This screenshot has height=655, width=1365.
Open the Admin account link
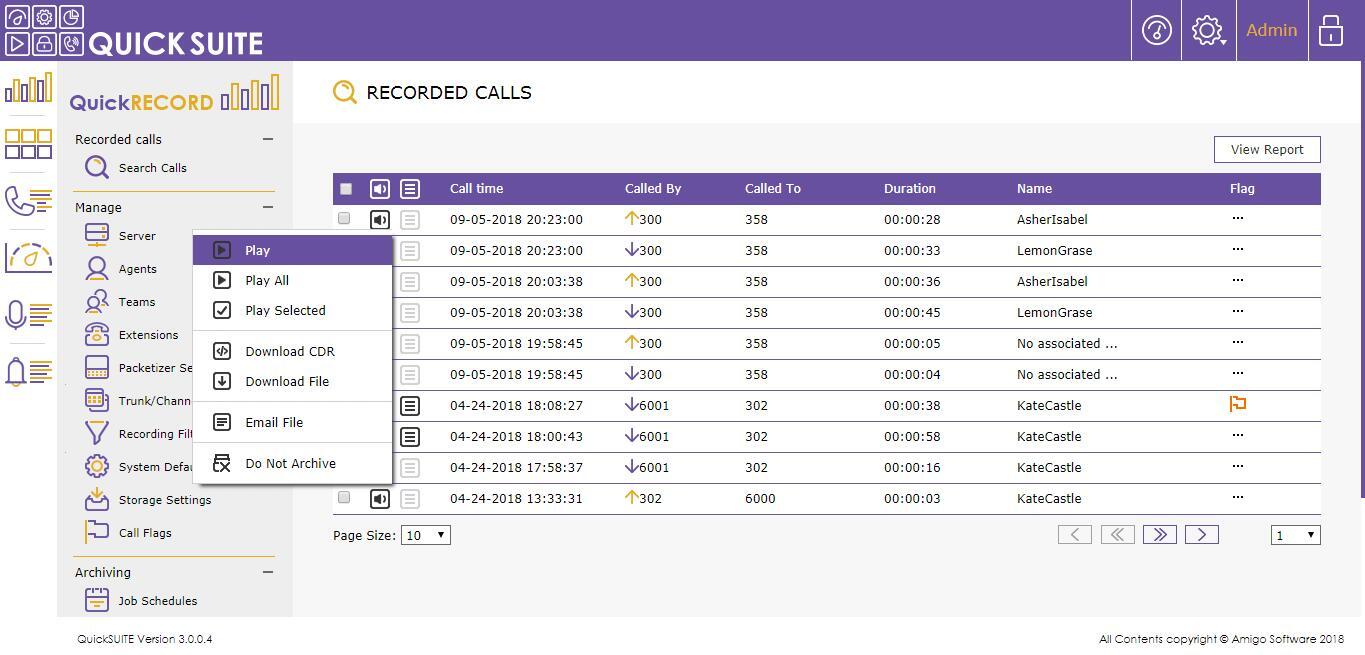pos(1271,30)
